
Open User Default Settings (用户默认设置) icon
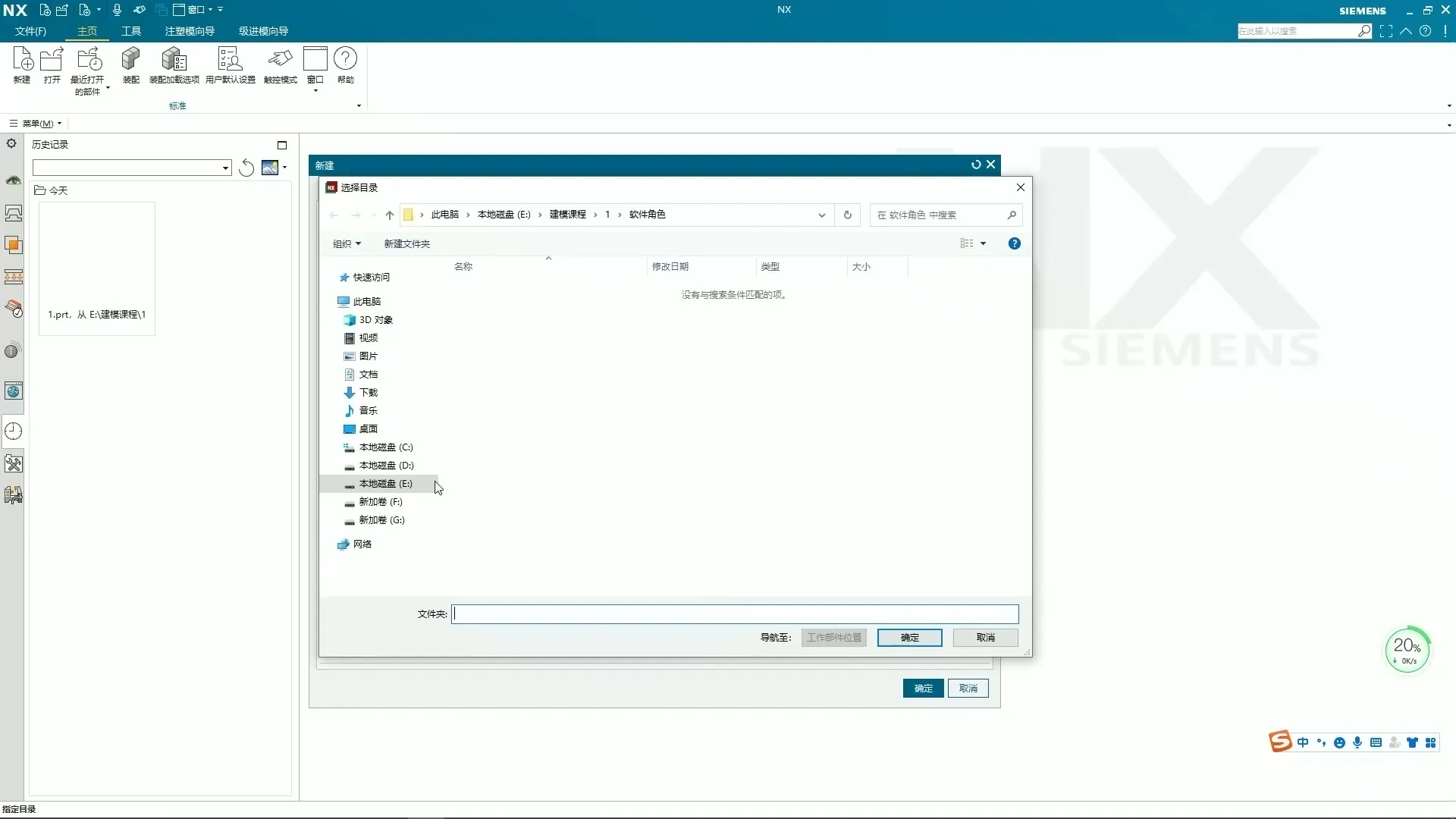pos(230,61)
